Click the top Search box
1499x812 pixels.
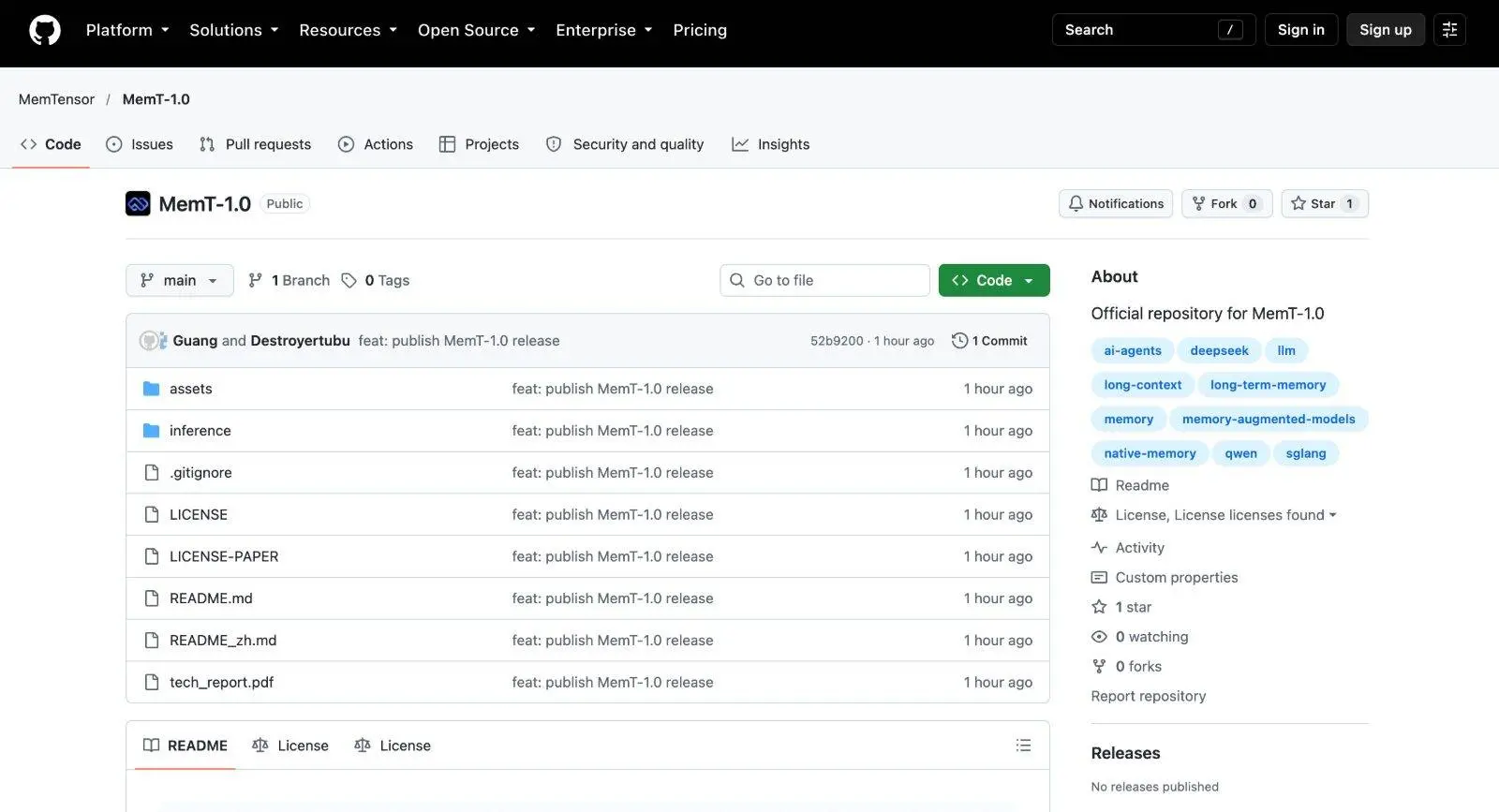pyautogui.click(x=1153, y=30)
